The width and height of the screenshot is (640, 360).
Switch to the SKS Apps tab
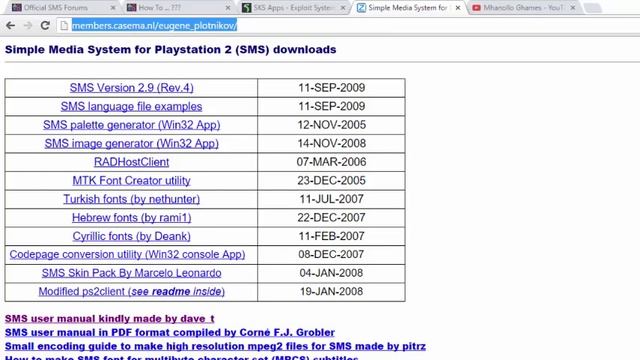pyautogui.click(x=293, y=7)
